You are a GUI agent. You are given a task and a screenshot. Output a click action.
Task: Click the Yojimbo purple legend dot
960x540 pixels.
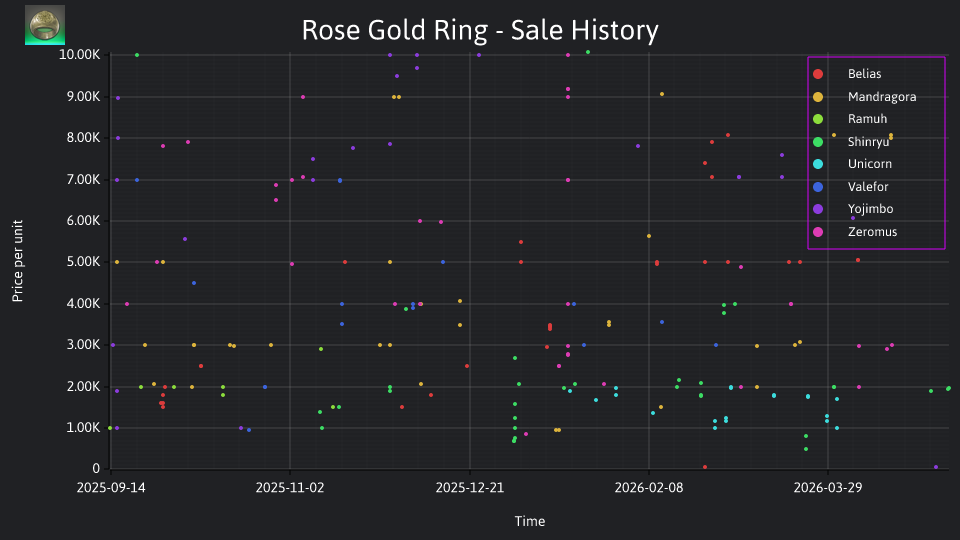click(818, 209)
